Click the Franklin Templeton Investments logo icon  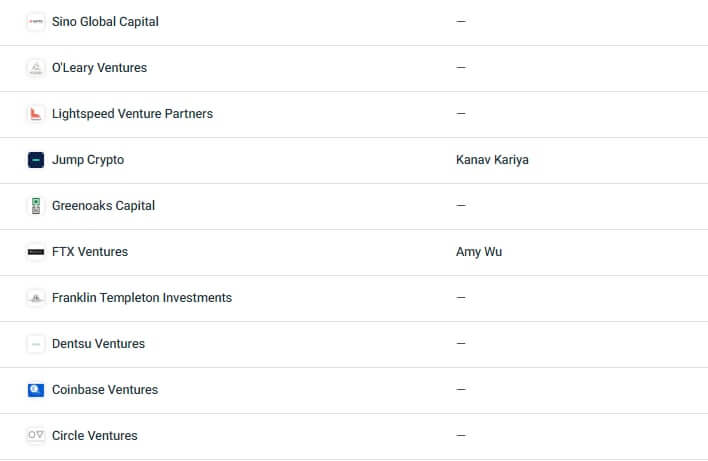(x=36, y=298)
